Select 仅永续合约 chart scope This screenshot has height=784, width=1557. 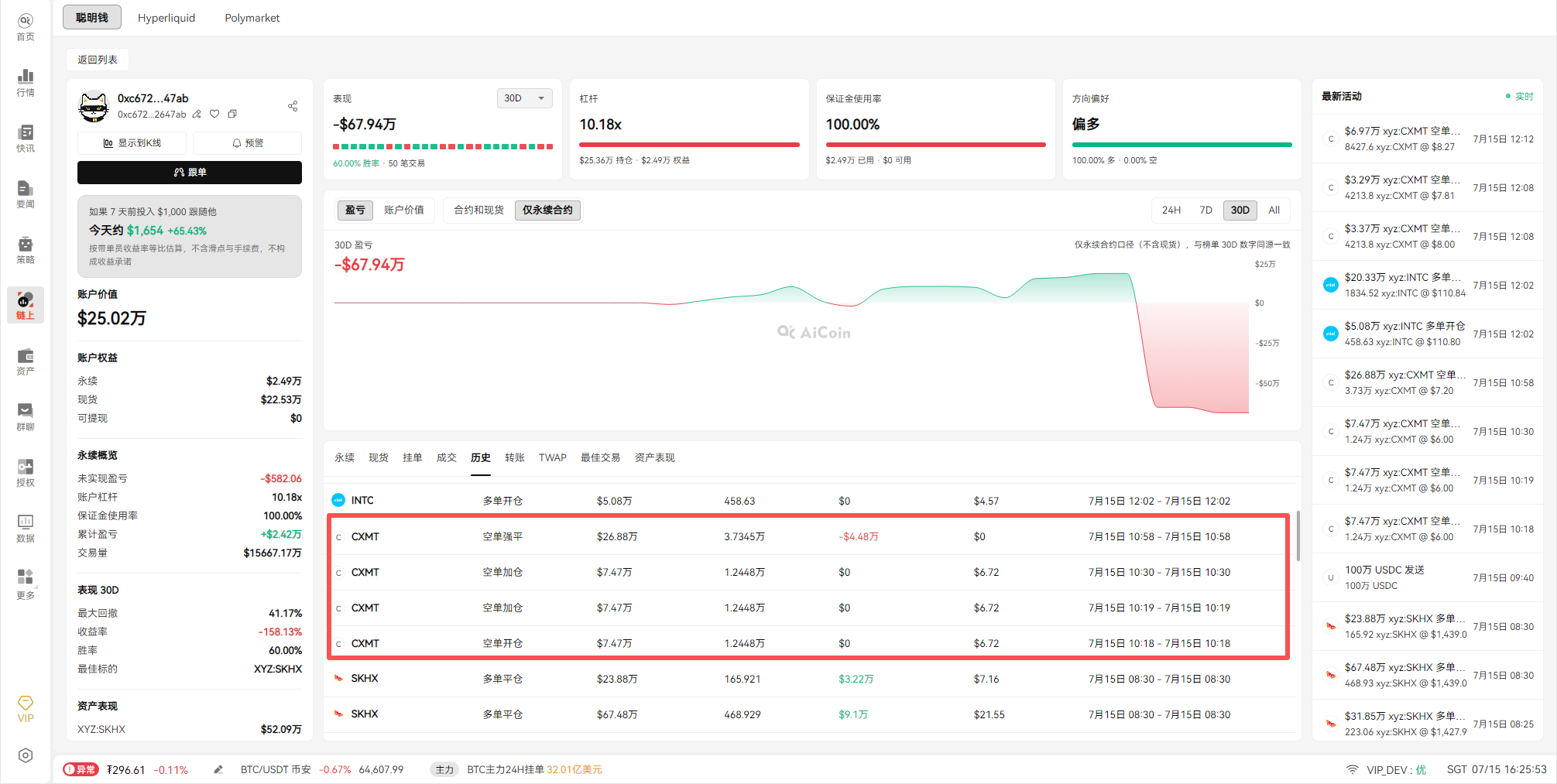click(x=547, y=210)
